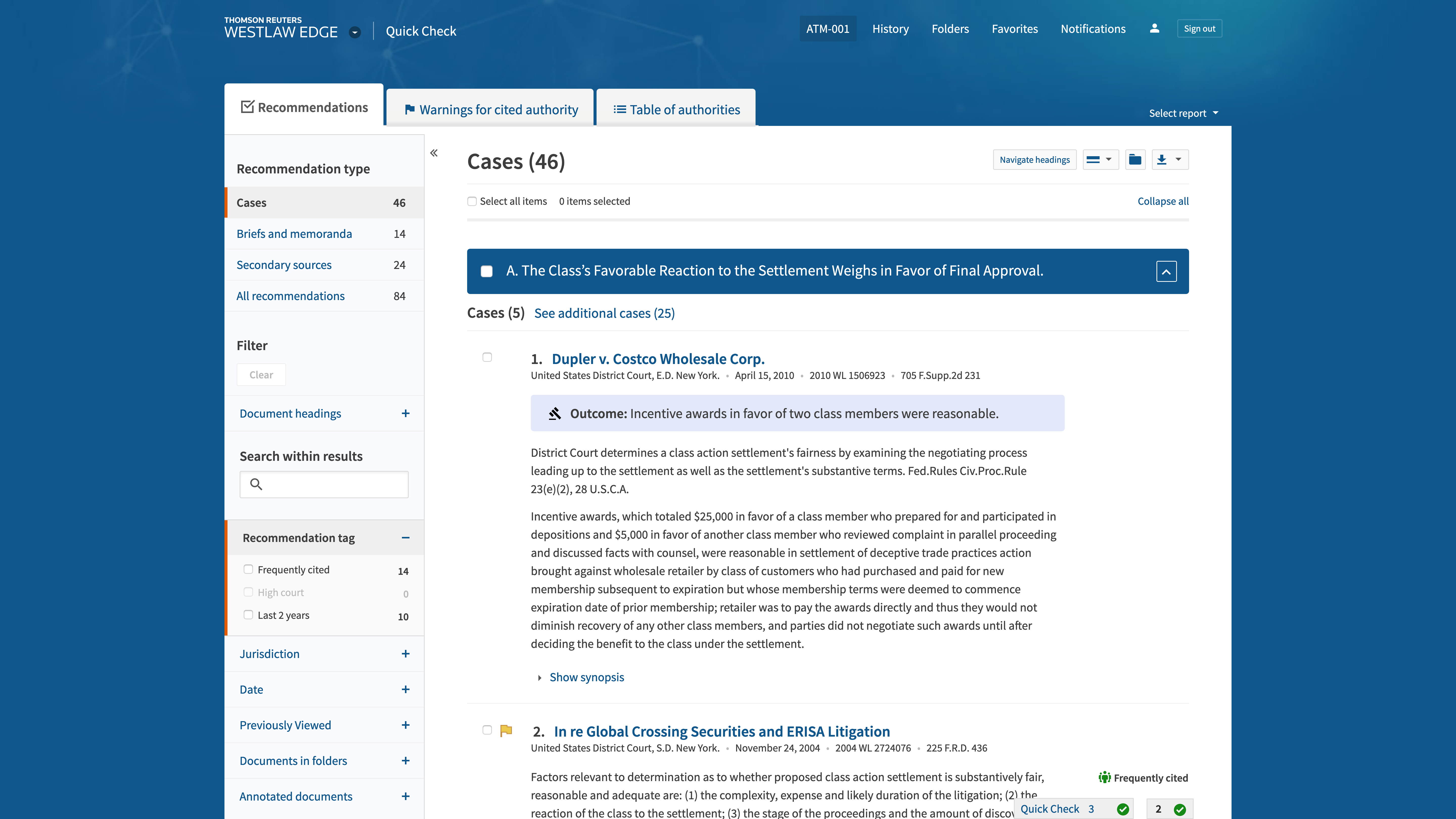Click the Westlaw Edge product switcher arrow
Image resolution: width=1456 pixels, height=819 pixels.
point(355,32)
